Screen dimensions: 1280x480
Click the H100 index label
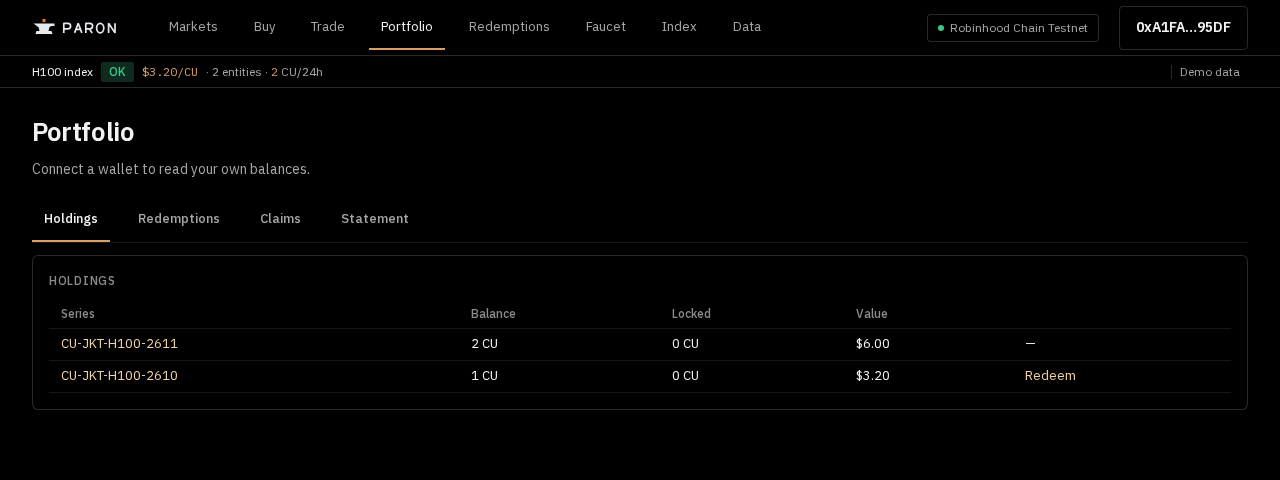pos(62,72)
